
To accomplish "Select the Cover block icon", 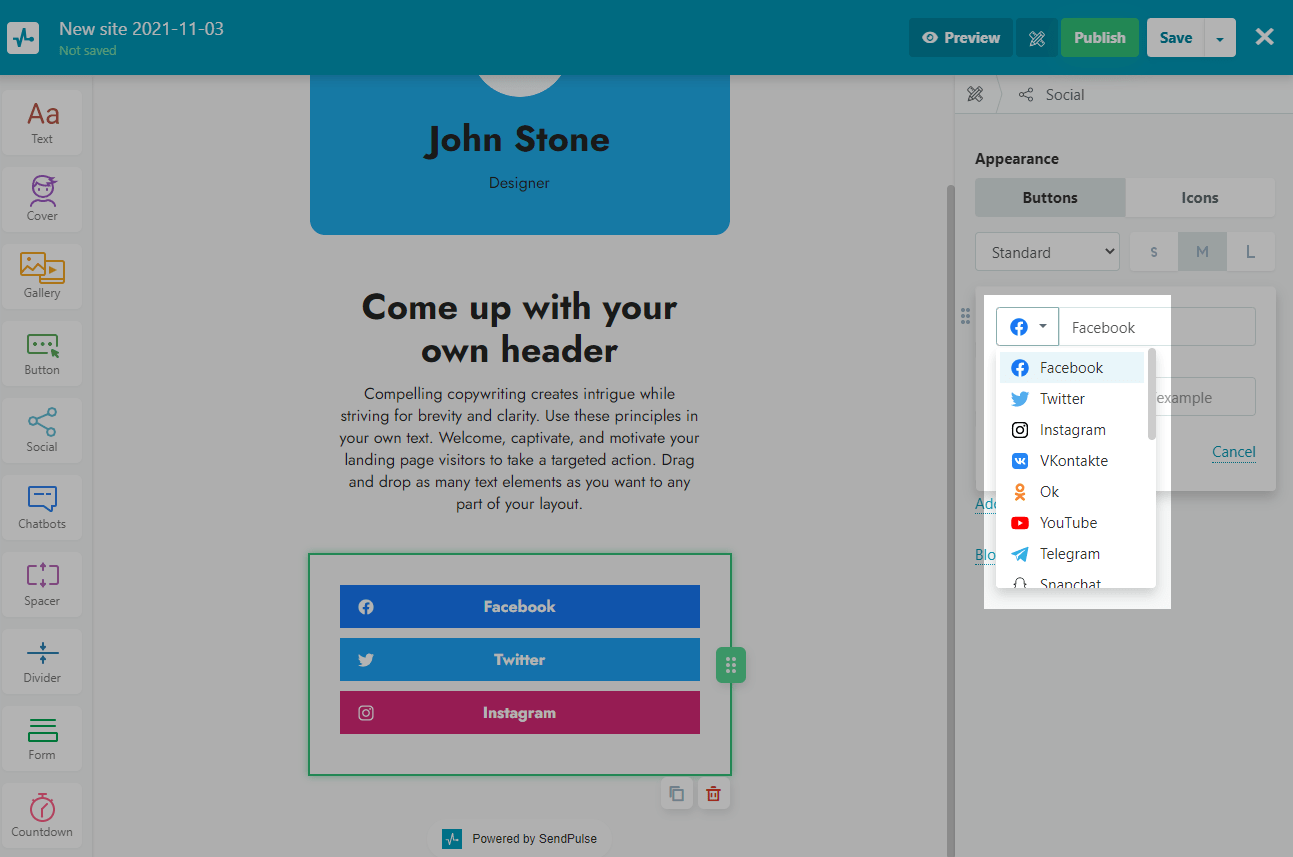I will 42,199.
